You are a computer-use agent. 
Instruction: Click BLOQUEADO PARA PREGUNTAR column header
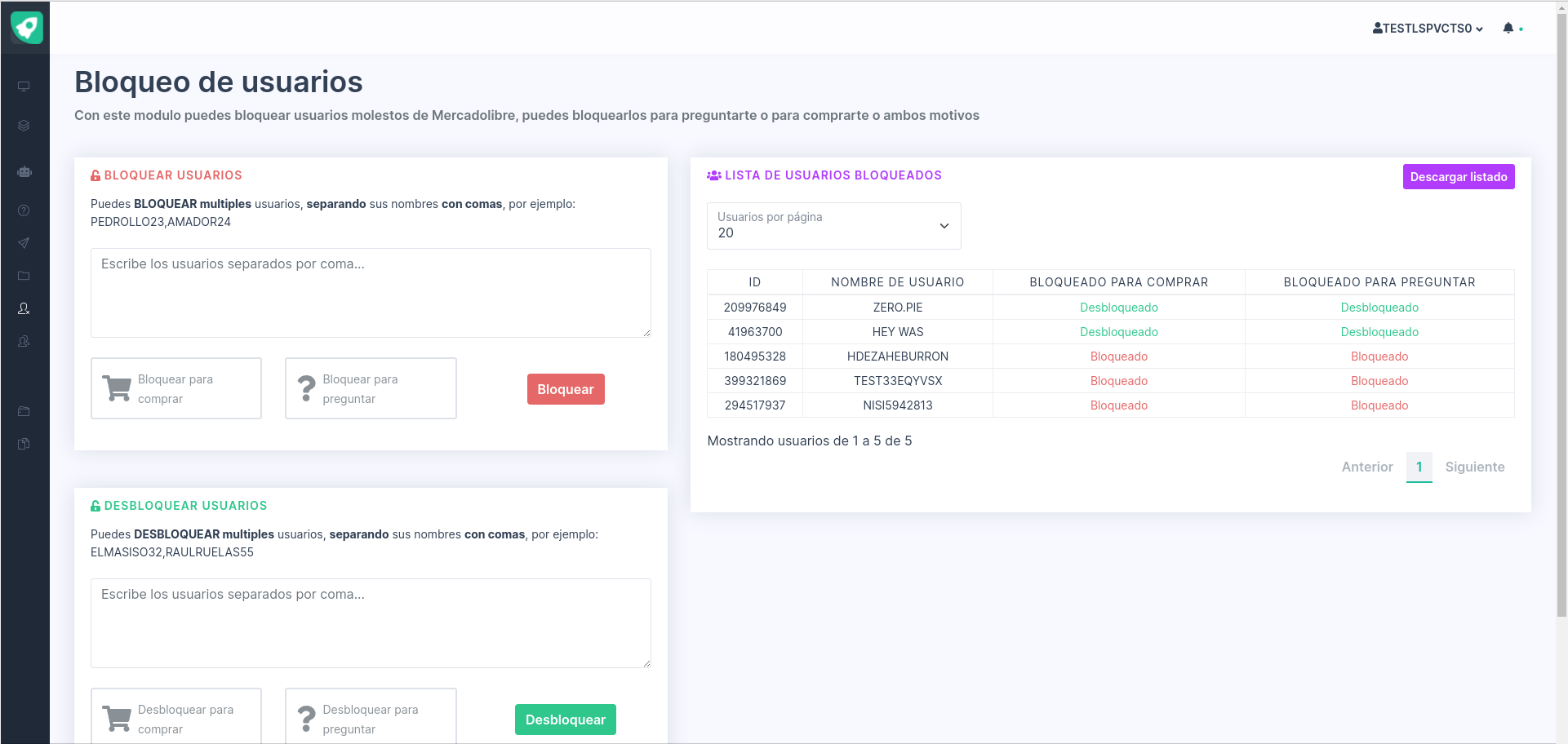coord(1379,282)
